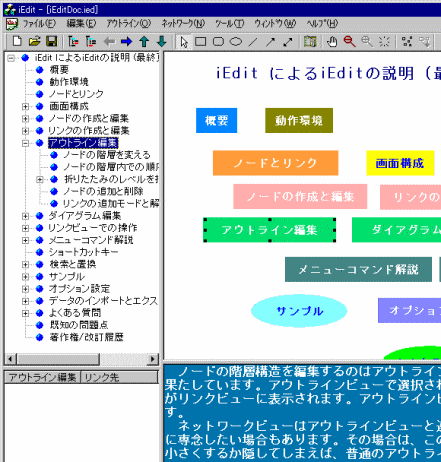441x462 pixels.
Task: Toggle the pointer selection tool
Action: coord(184,42)
